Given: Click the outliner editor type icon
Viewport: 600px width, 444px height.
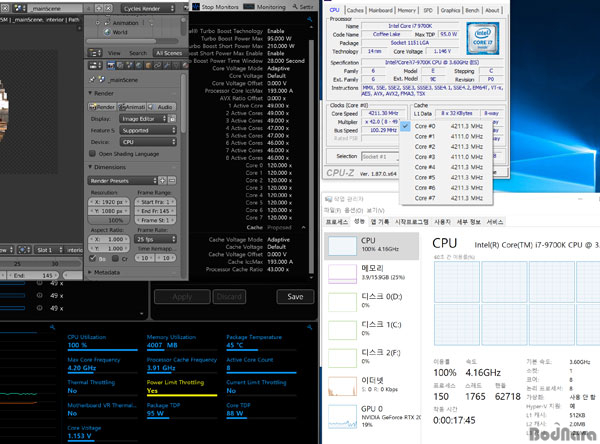Looking at the screenshot, I should (x=95, y=53).
